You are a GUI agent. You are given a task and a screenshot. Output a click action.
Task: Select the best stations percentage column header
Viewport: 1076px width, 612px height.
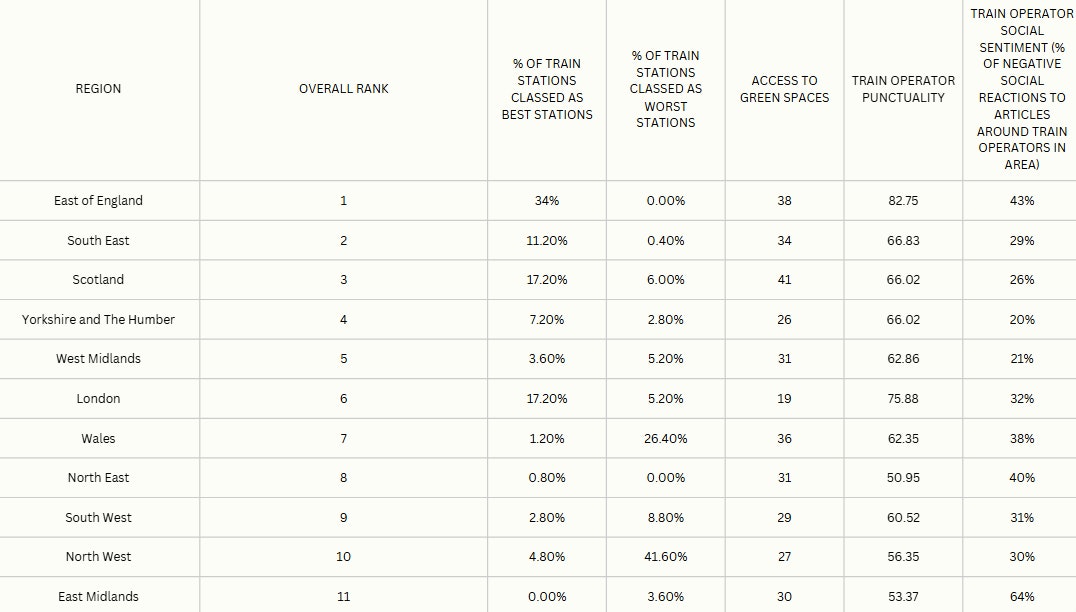tap(547, 89)
